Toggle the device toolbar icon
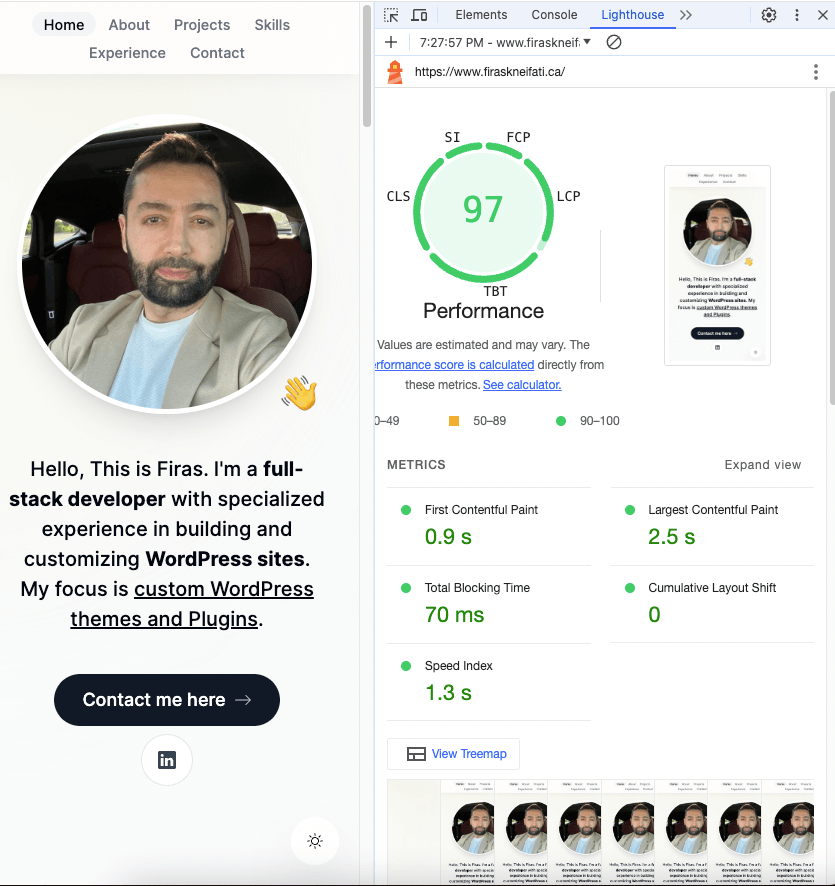This screenshot has width=835, height=886. tap(419, 15)
